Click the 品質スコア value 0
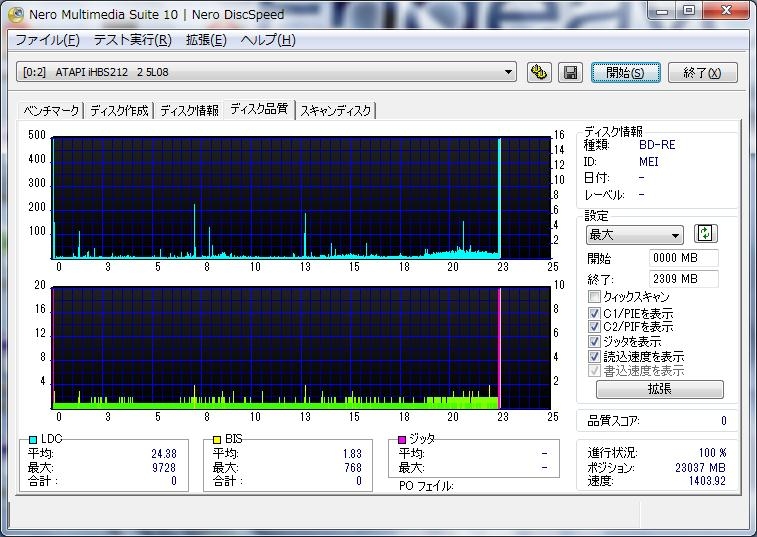The height and width of the screenshot is (537, 757). [x=724, y=421]
